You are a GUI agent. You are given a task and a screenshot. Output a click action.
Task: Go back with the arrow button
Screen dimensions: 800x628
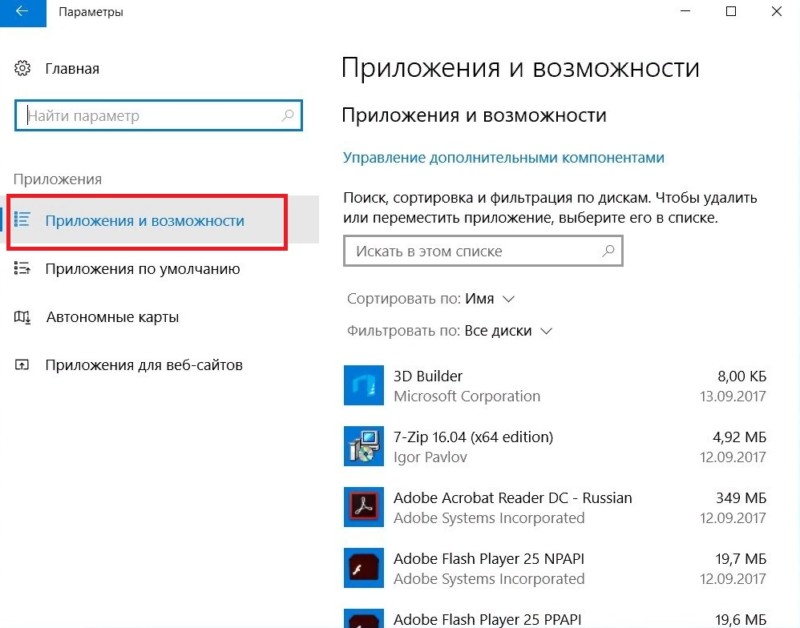pos(22,12)
